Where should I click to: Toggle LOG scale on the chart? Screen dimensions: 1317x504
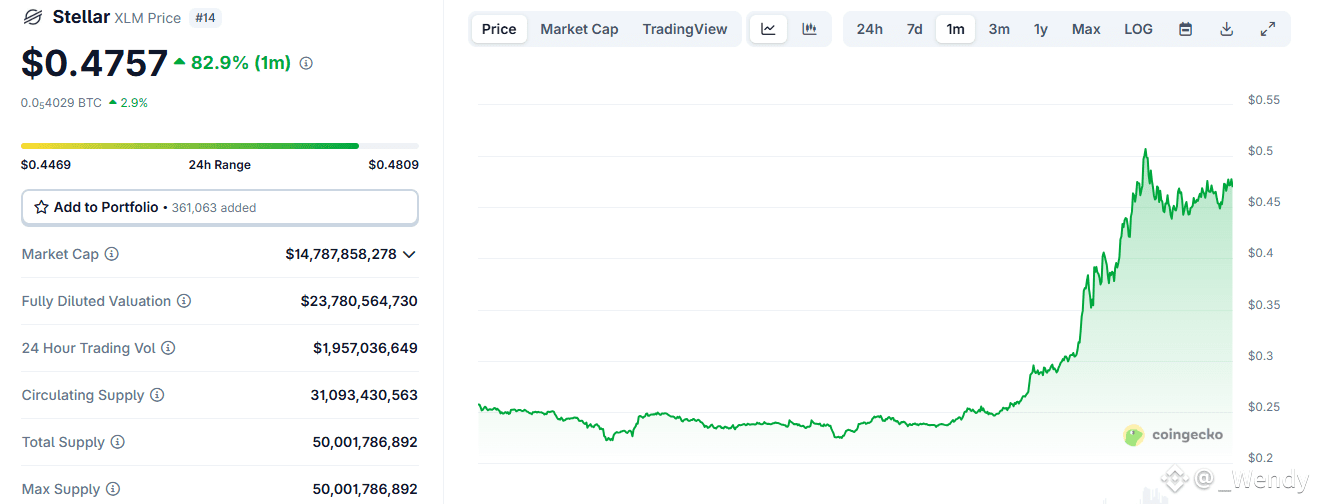[1138, 29]
